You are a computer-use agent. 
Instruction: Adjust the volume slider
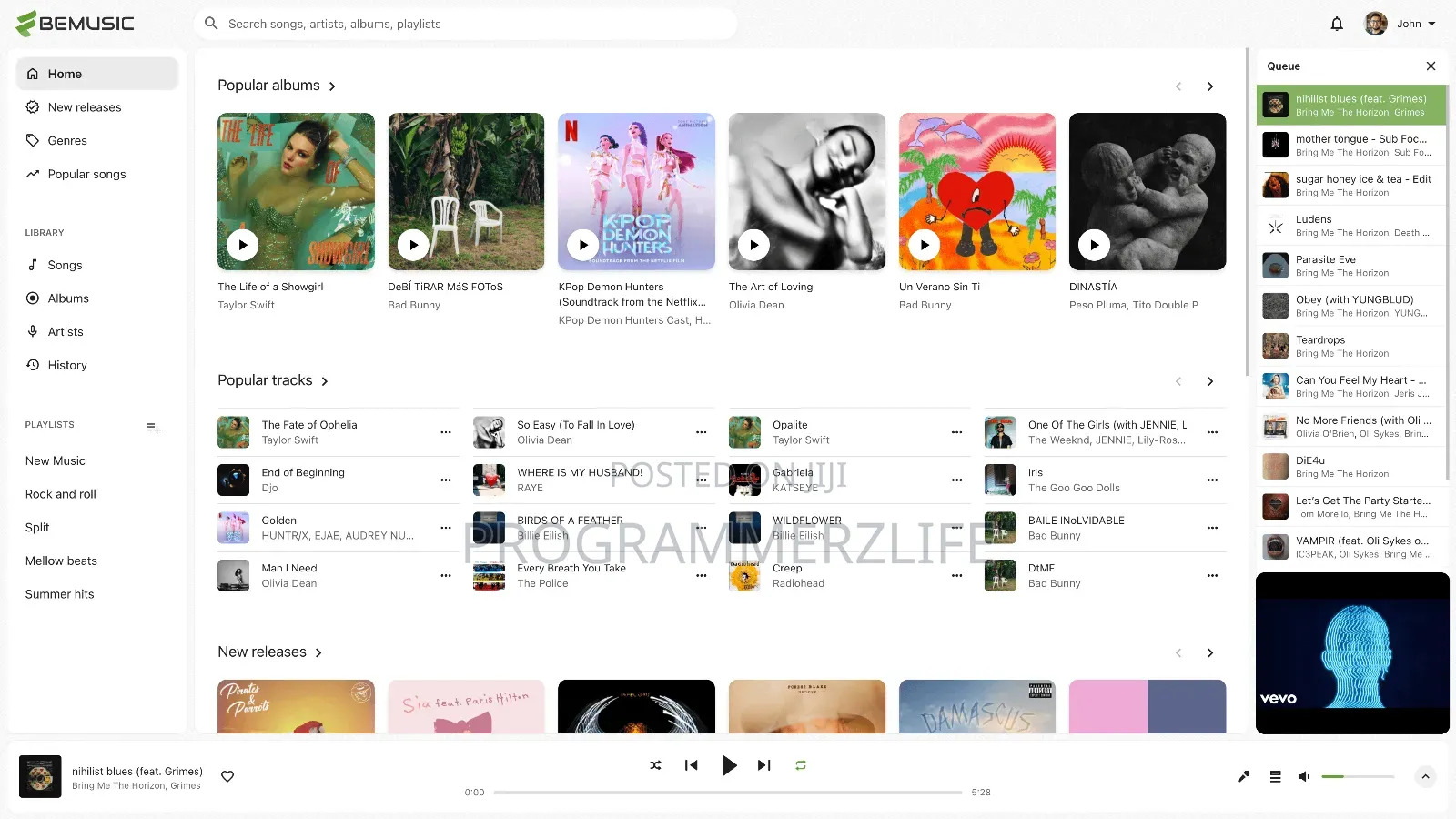click(1358, 776)
